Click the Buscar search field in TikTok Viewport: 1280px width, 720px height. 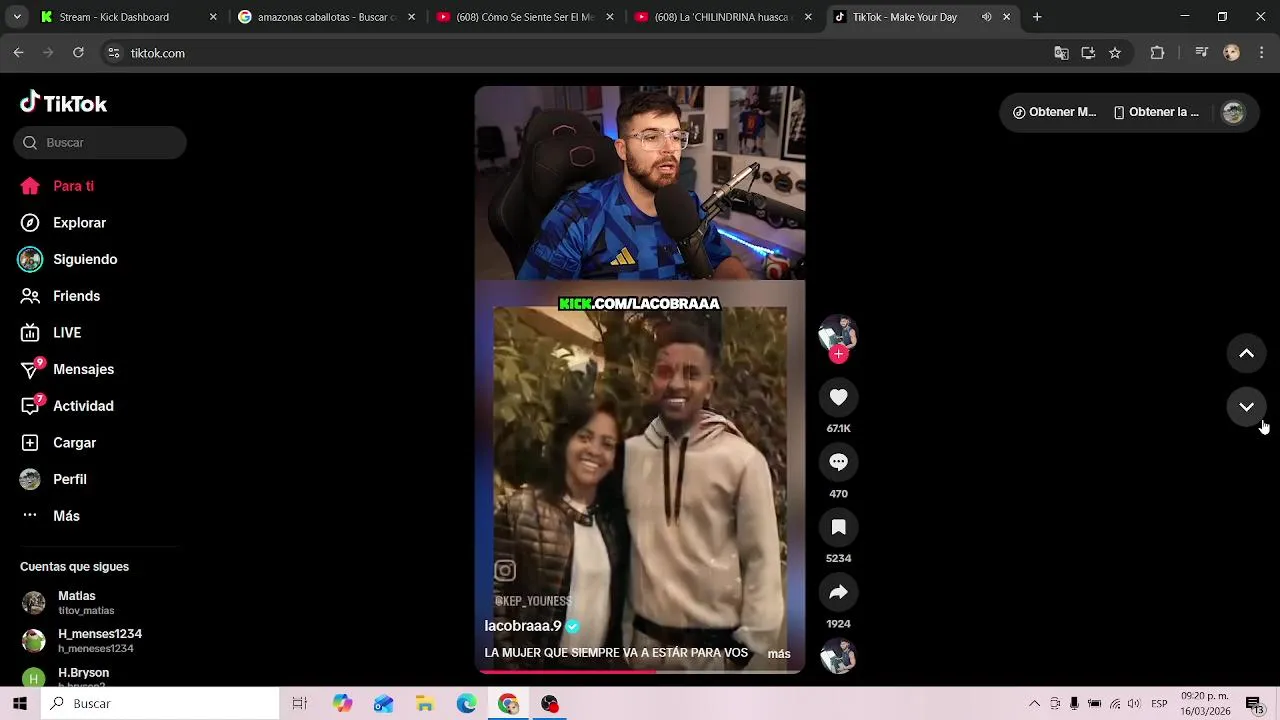point(100,142)
